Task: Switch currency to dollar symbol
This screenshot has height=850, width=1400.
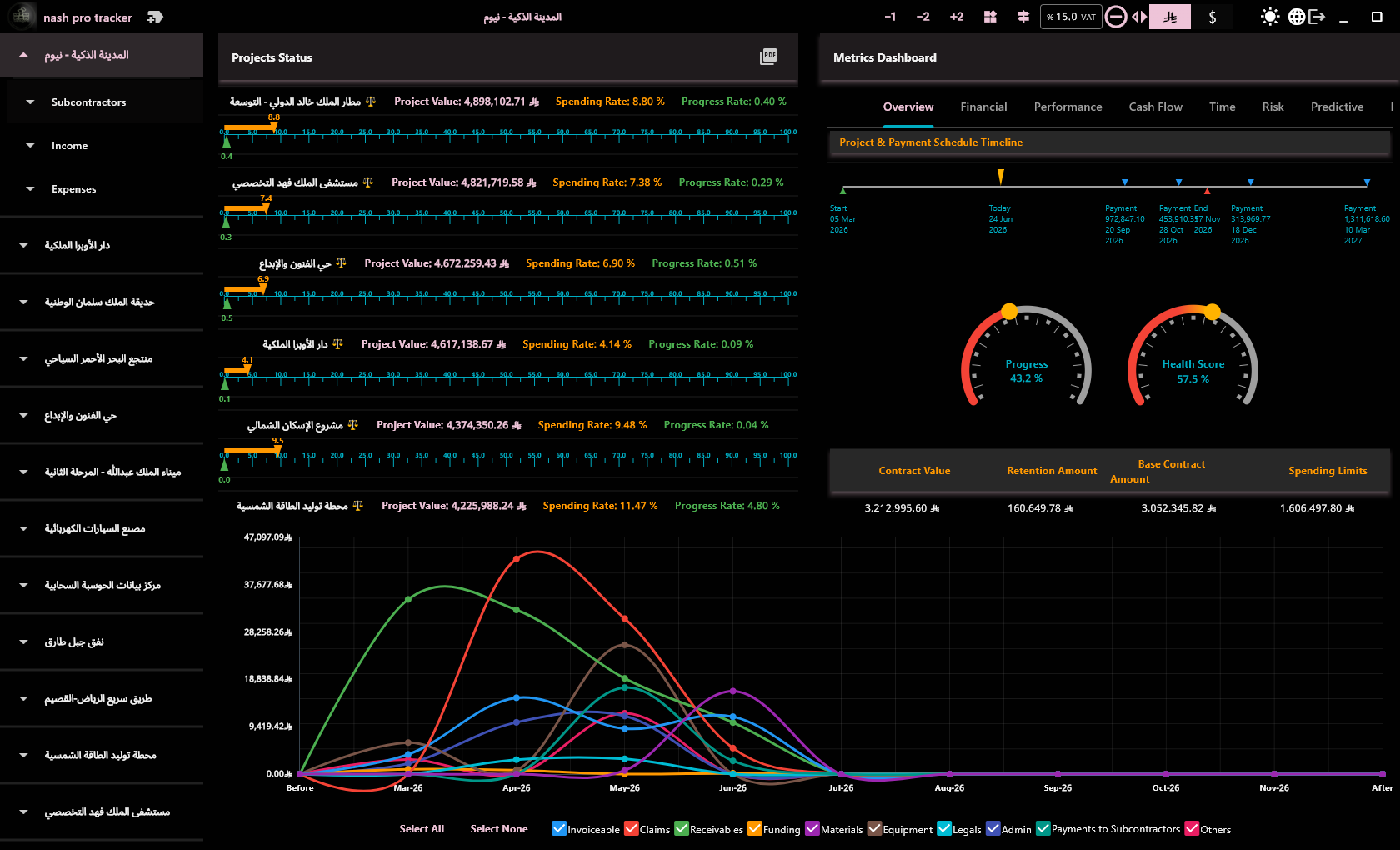Action: click(x=1212, y=17)
